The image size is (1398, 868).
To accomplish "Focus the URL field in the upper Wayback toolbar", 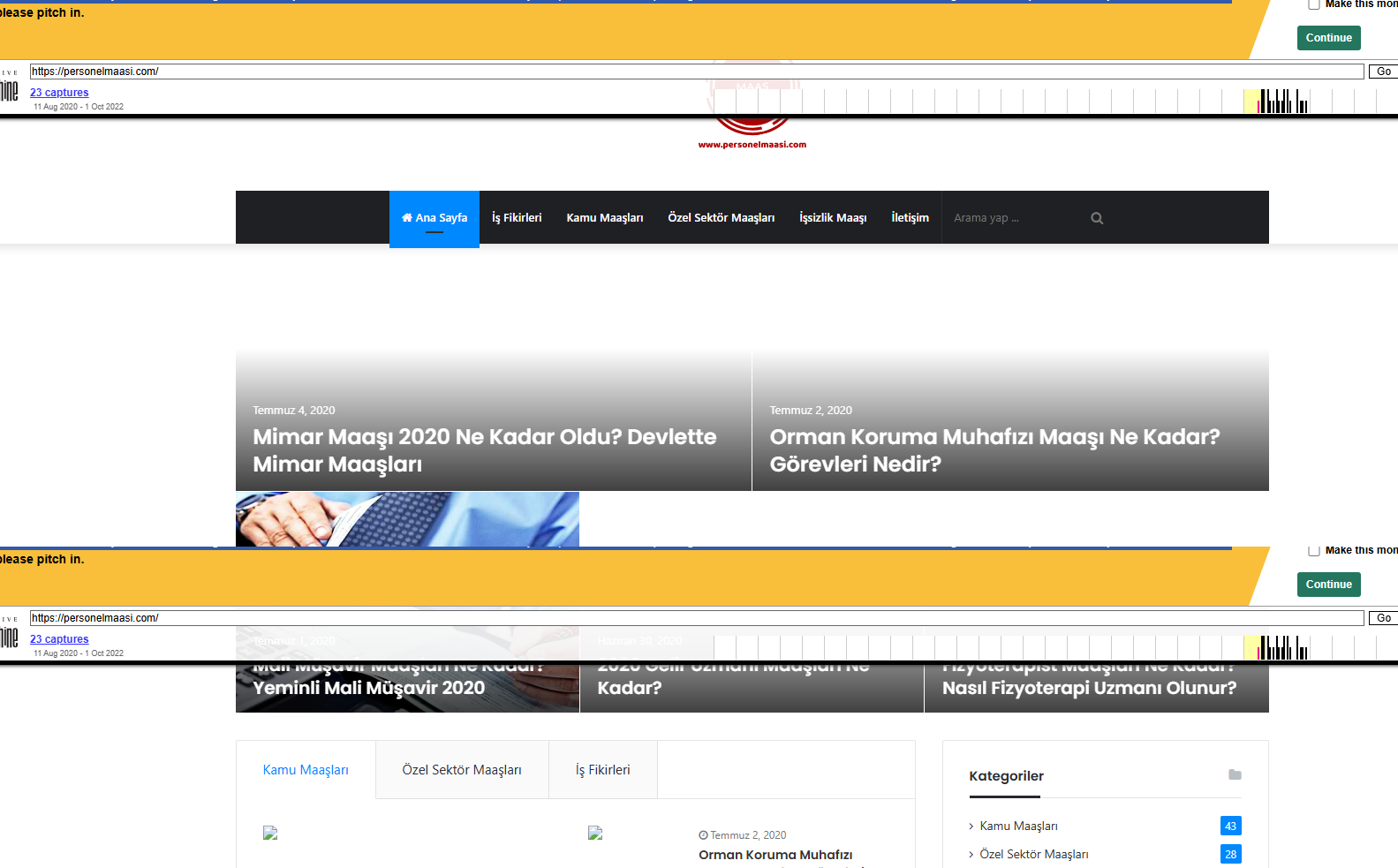I will tap(697, 72).
